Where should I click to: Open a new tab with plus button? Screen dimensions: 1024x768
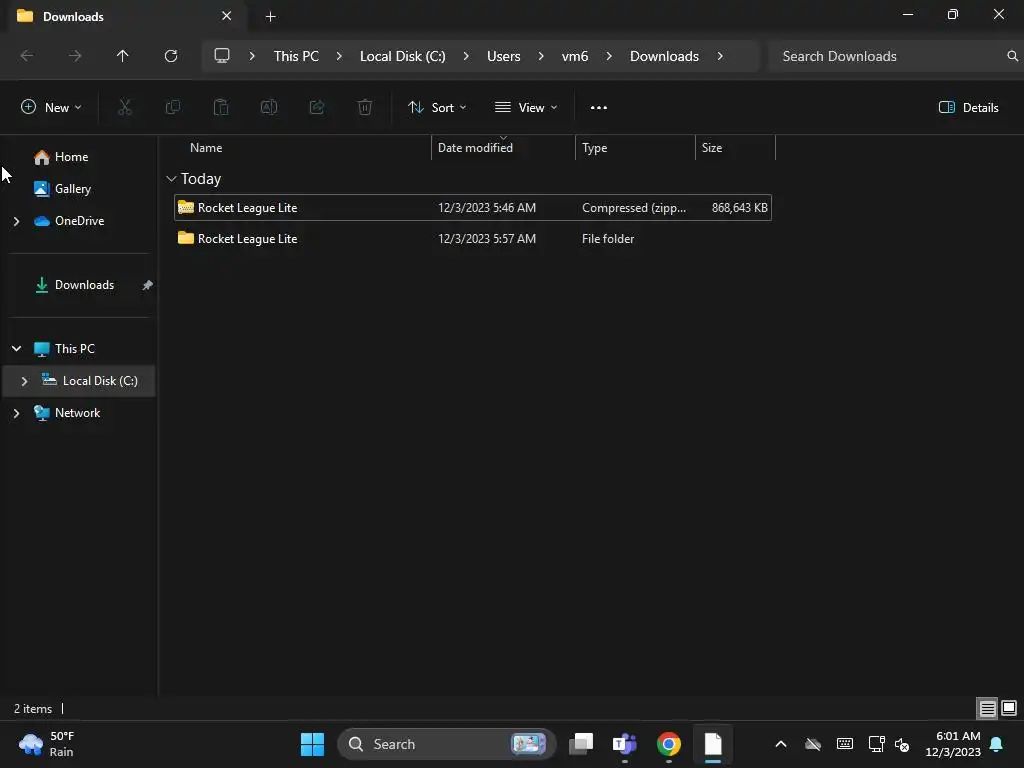pyautogui.click(x=270, y=16)
